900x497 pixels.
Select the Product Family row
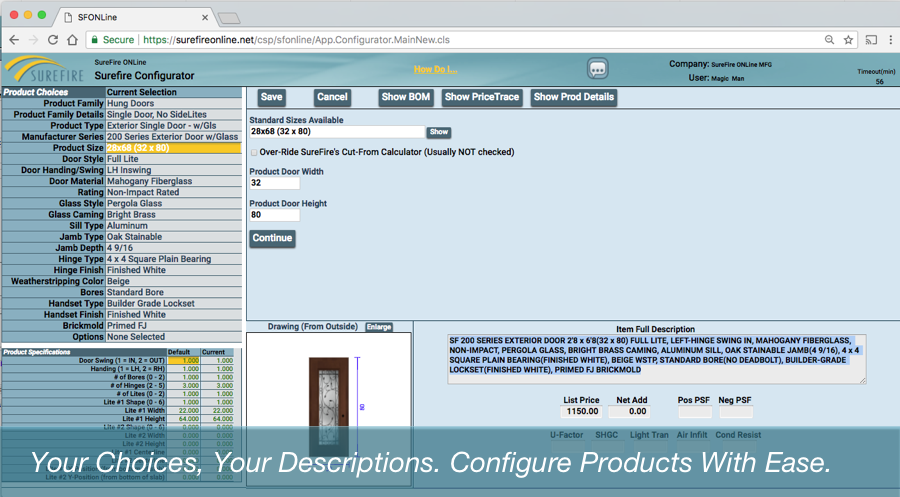pyautogui.click(x=122, y=103)
